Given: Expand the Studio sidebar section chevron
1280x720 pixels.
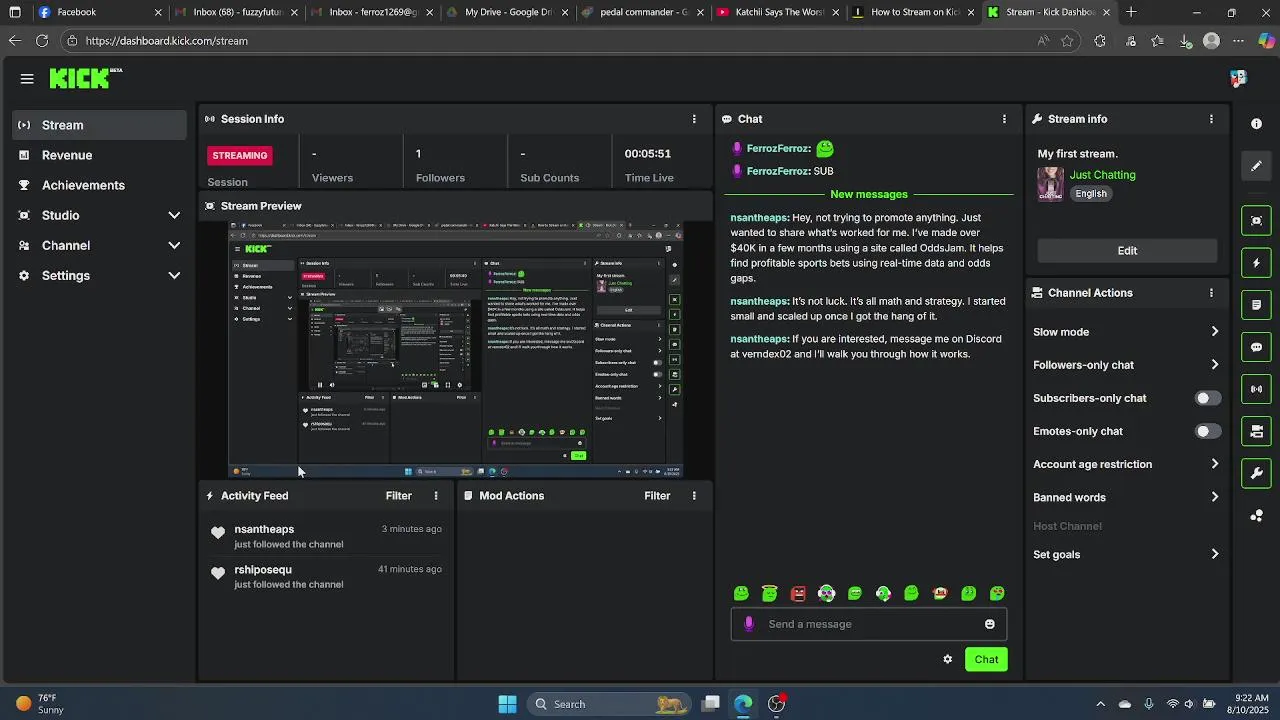Looking at the screenshot, I should click(174, 215).
